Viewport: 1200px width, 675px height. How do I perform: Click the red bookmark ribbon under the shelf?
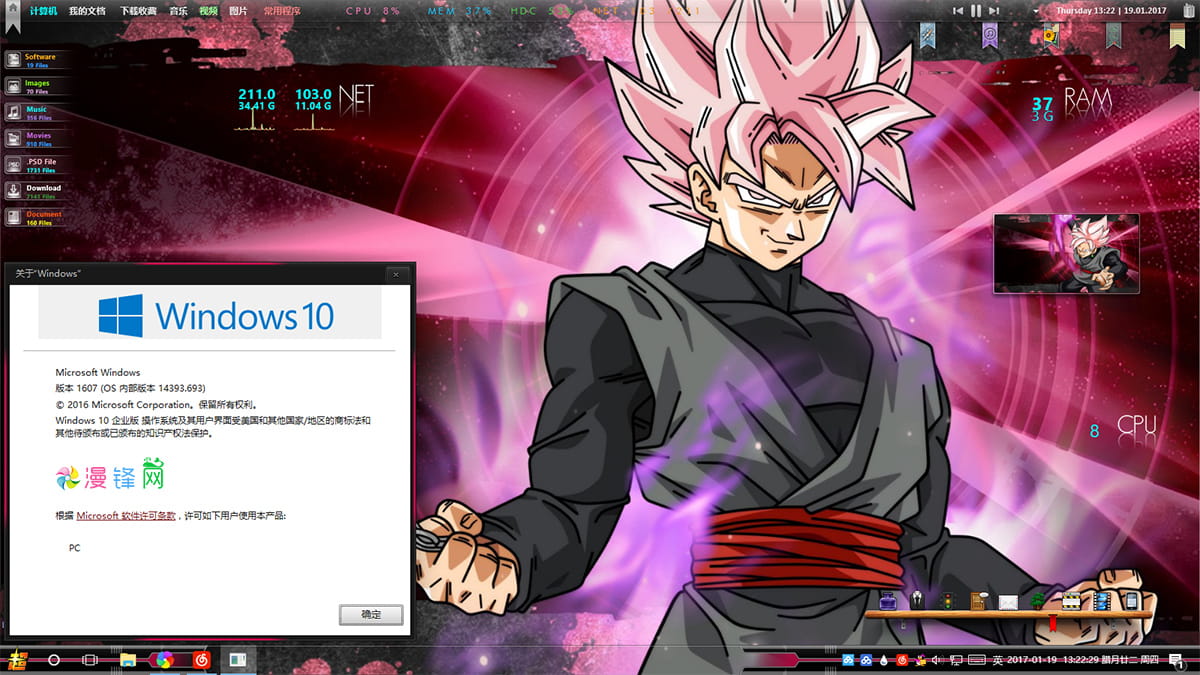(1053, 622)
